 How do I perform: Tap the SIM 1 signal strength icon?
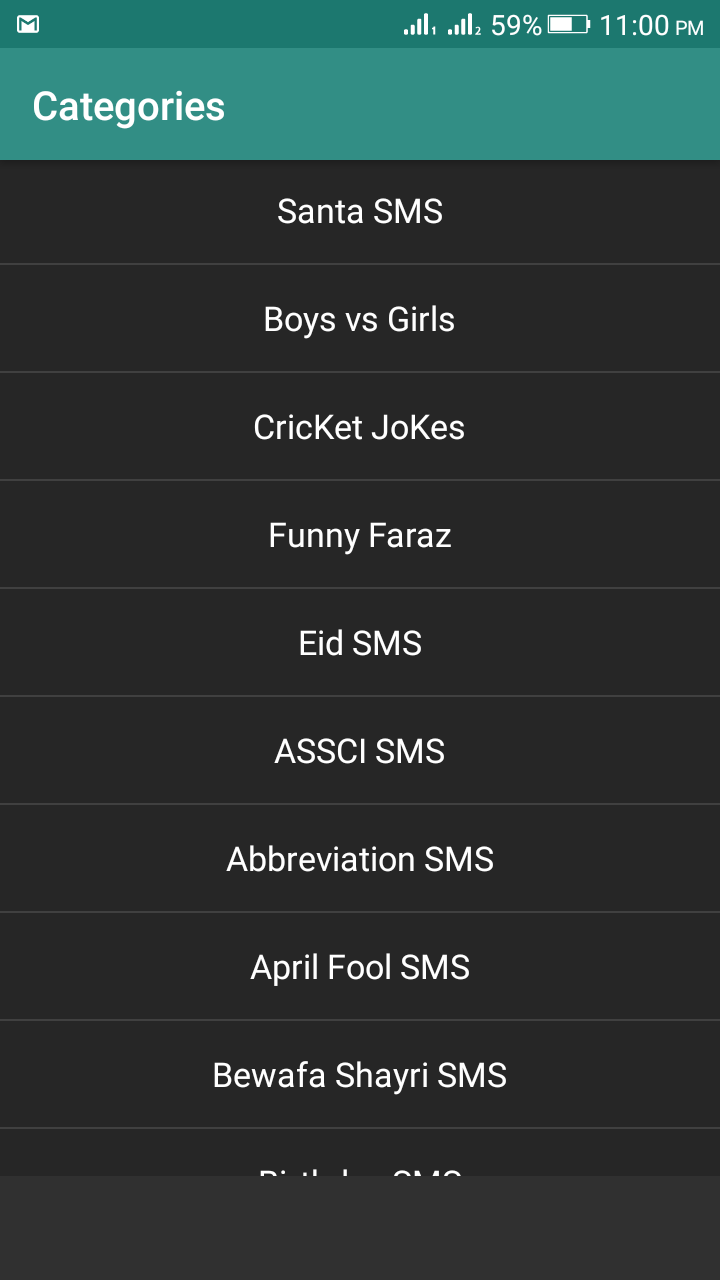pos(419,25)
